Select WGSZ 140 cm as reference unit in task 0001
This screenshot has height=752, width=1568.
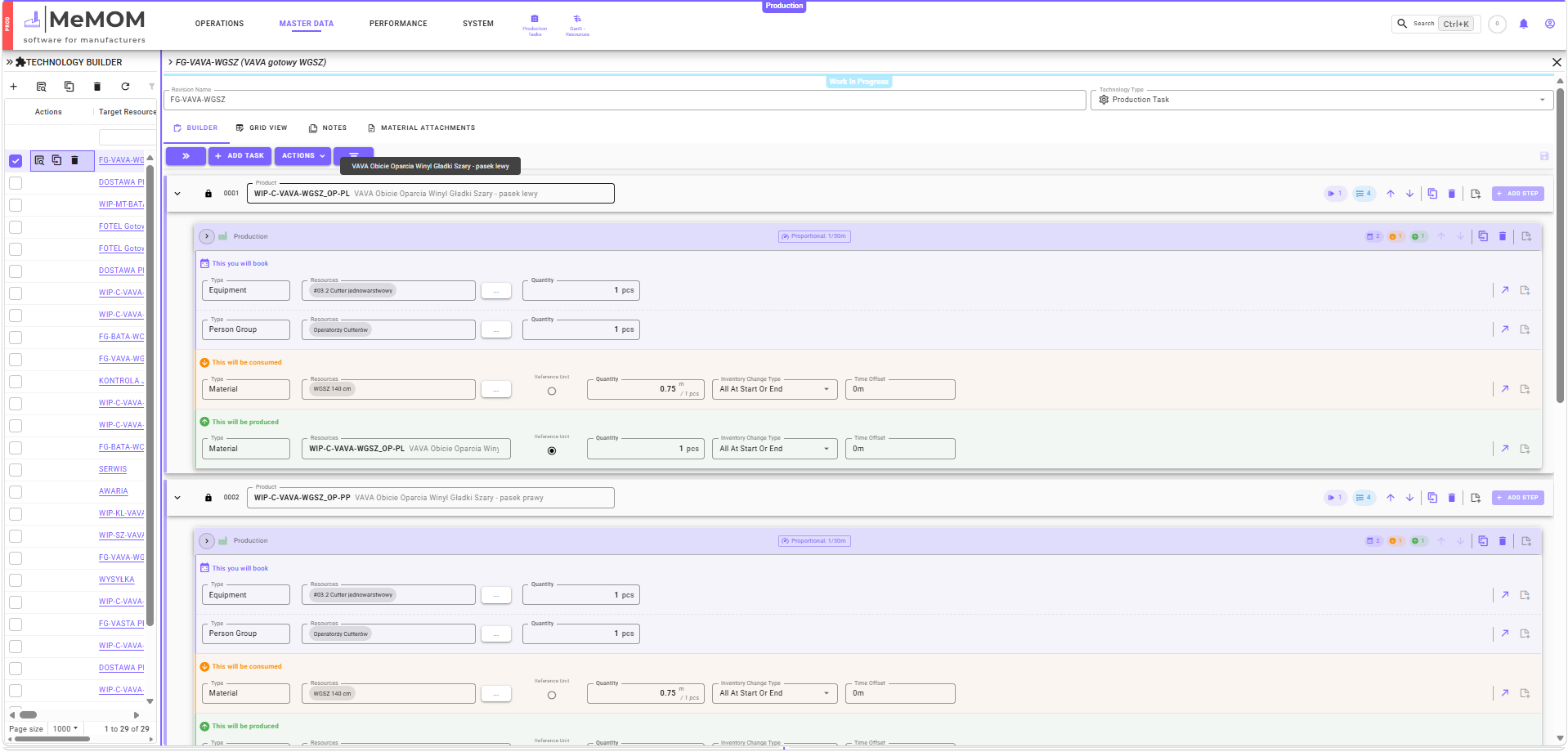[x=552, y=392]
